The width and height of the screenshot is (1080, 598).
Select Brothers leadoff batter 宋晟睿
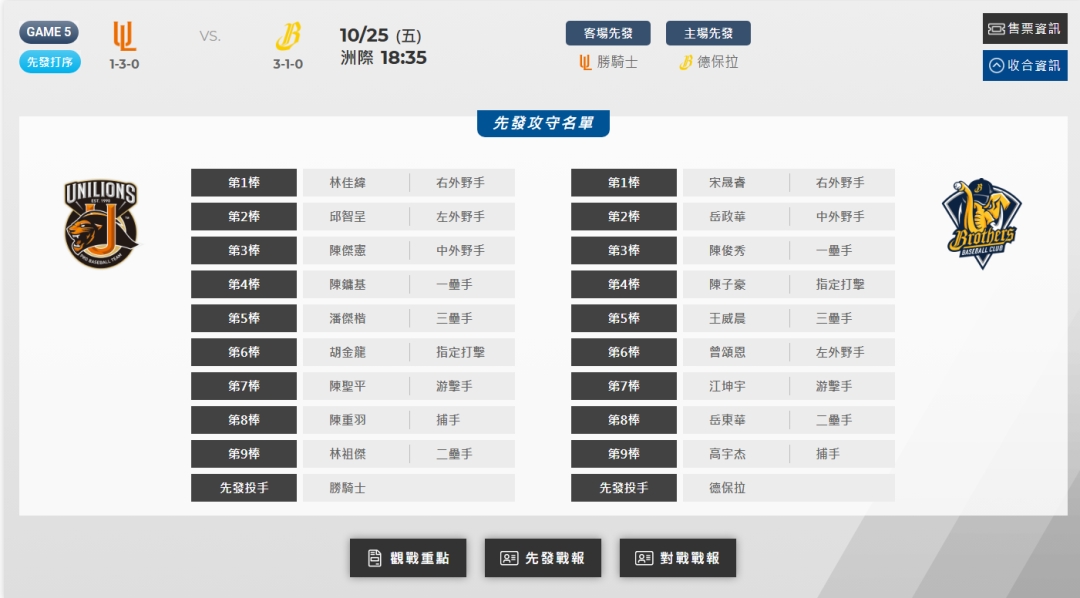coord(727,183)
